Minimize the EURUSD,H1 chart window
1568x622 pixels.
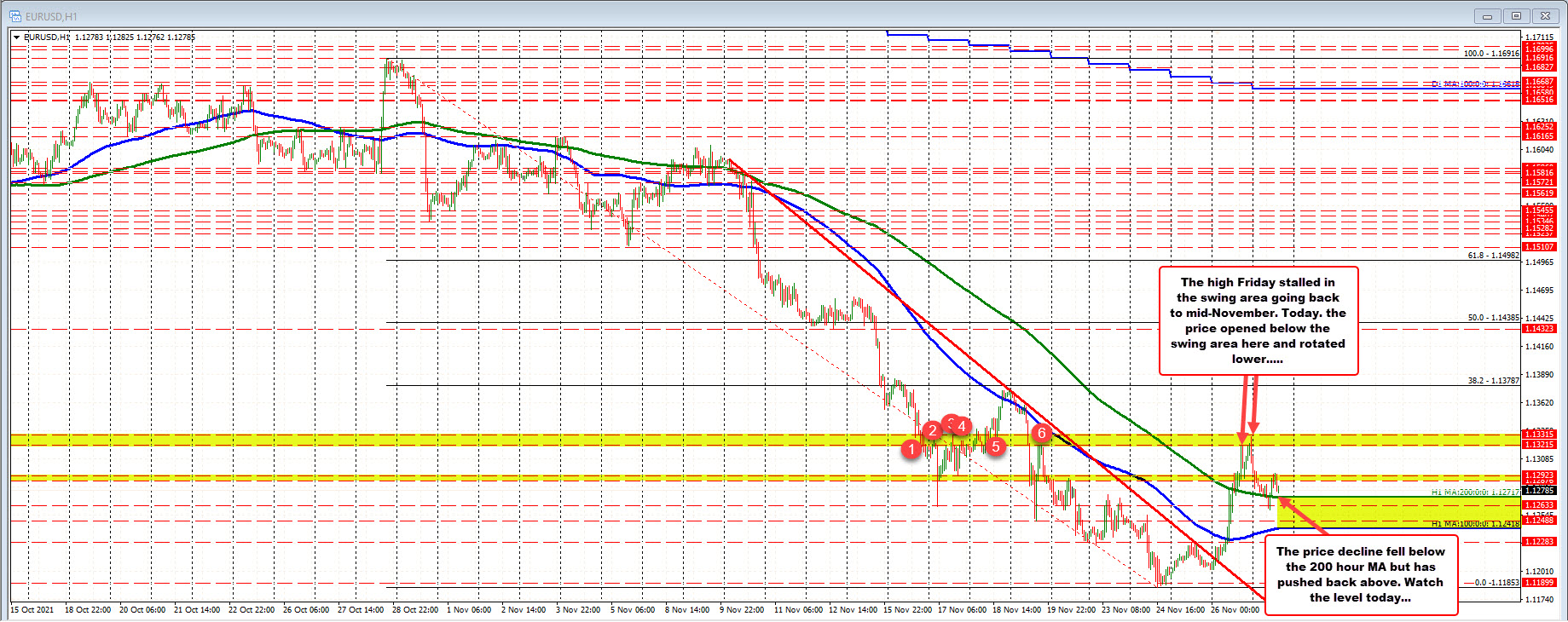pos(1489,16)
